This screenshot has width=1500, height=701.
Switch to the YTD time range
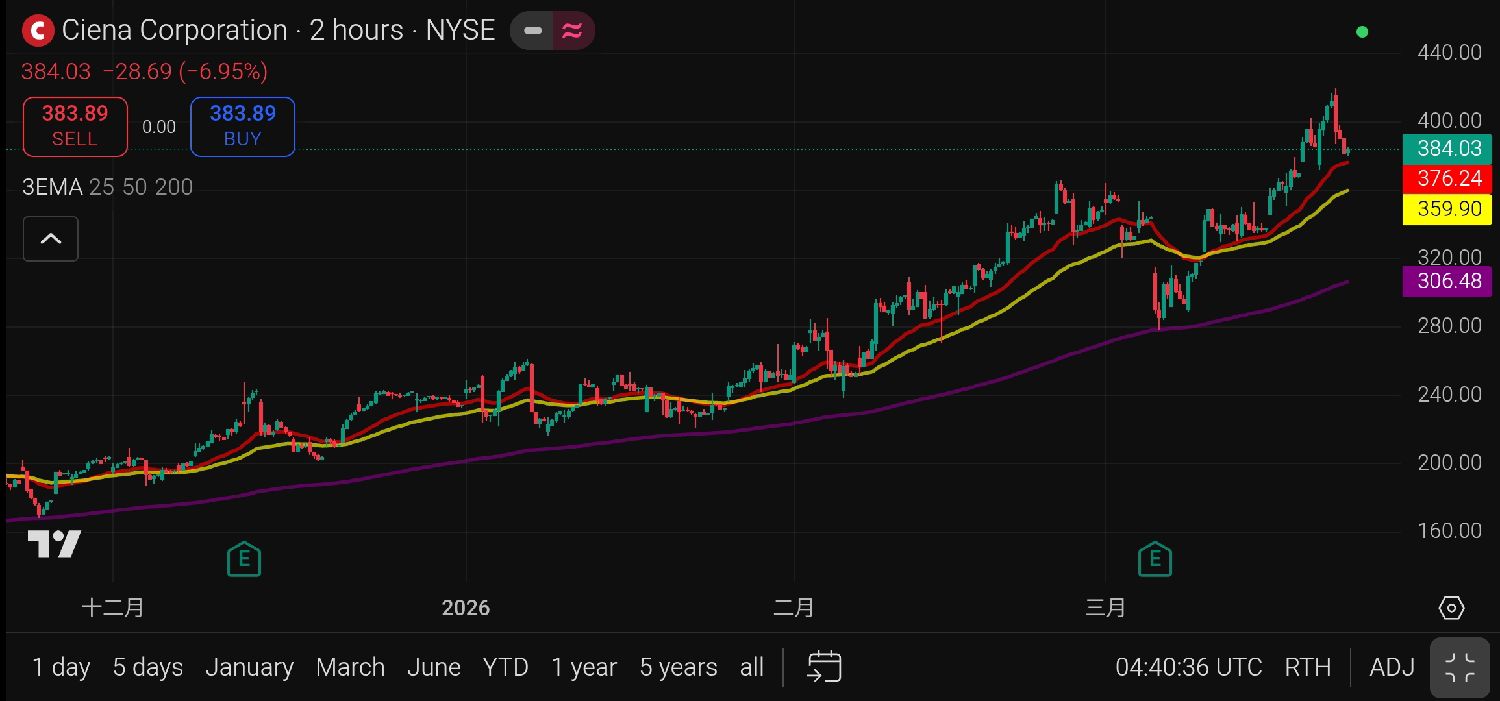505,667
